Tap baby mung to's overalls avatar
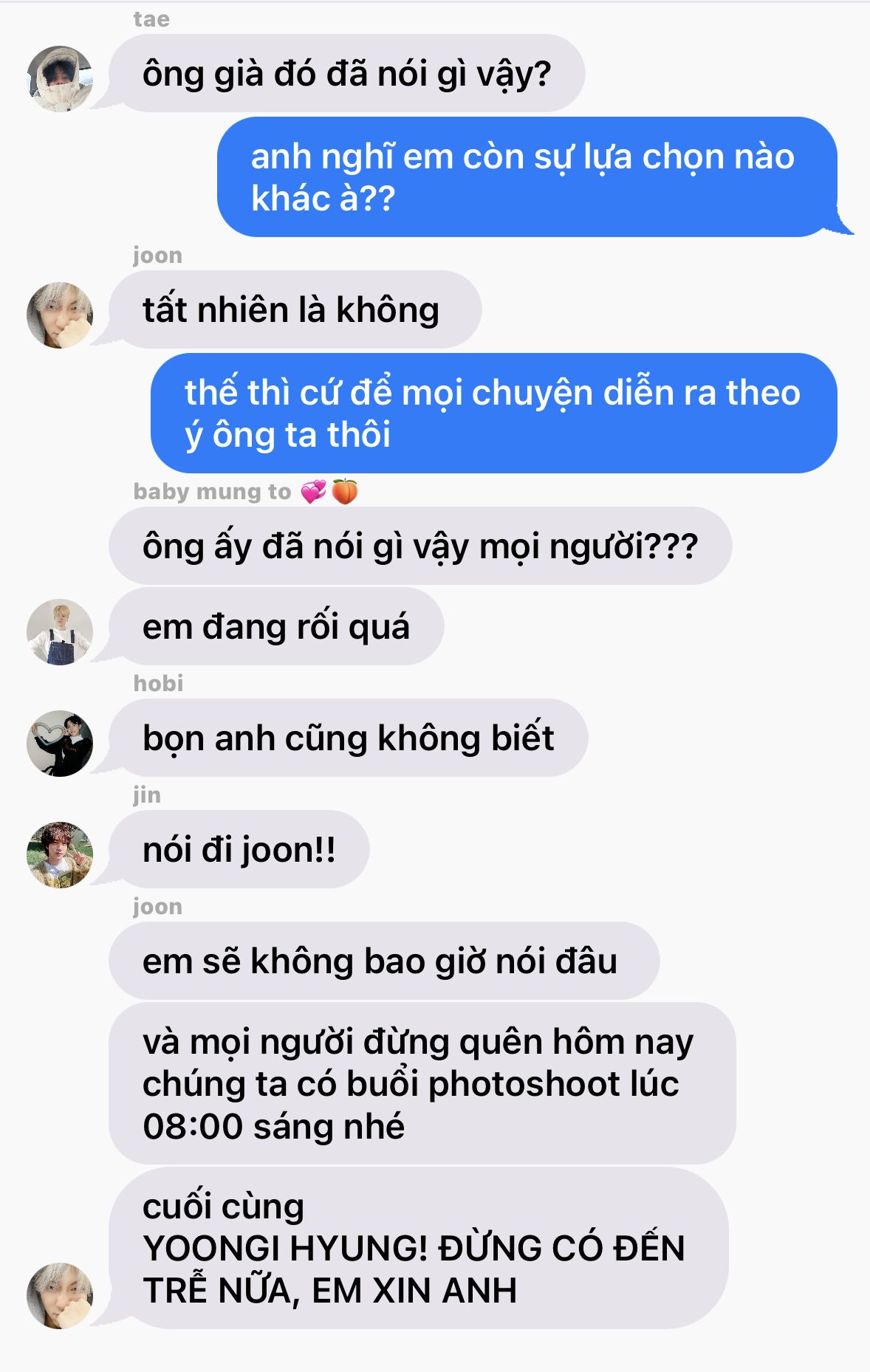 coord(60,632)
